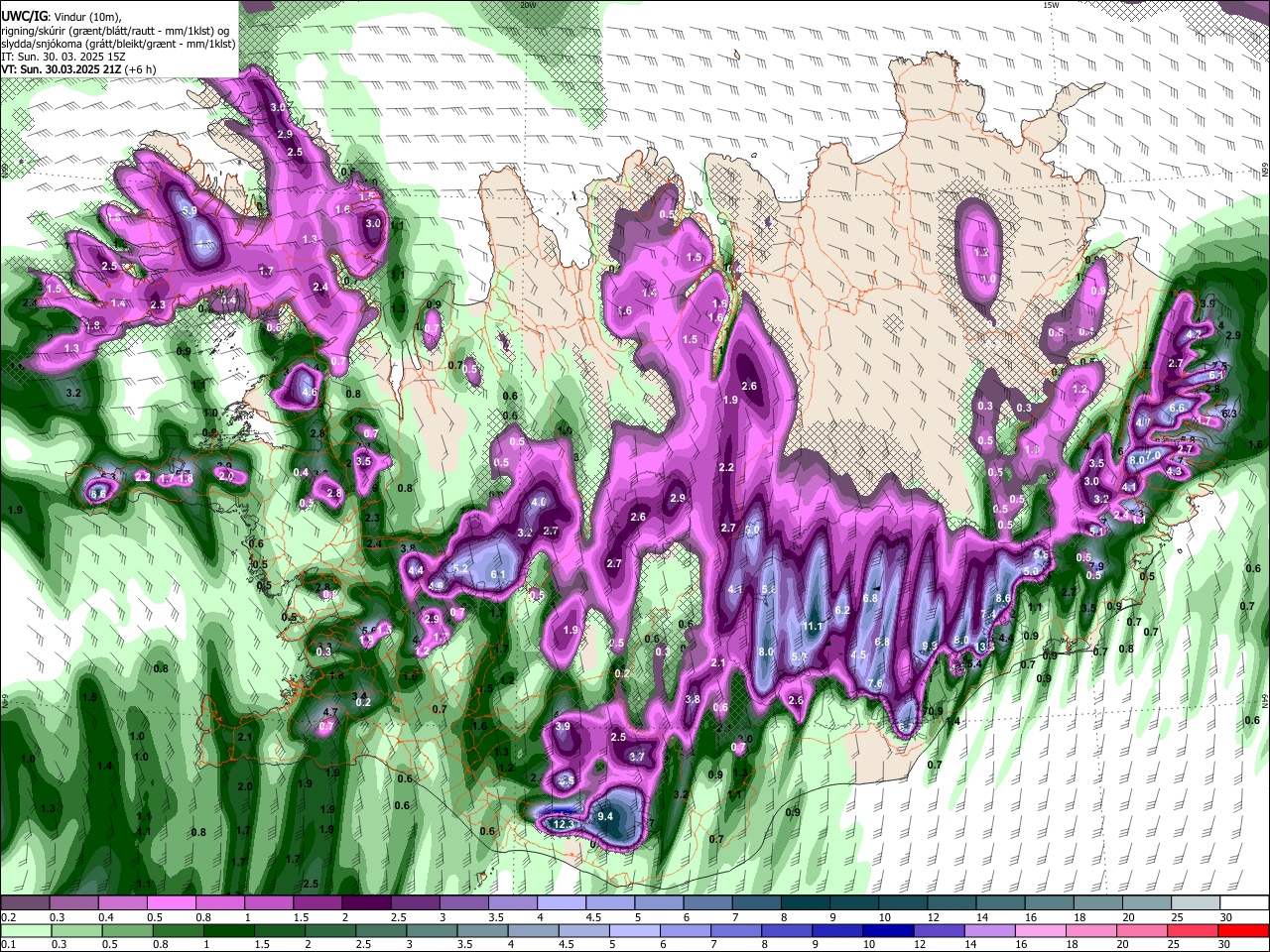Select the 'slydda/snjókoma' legend description line

click(118, 44)
